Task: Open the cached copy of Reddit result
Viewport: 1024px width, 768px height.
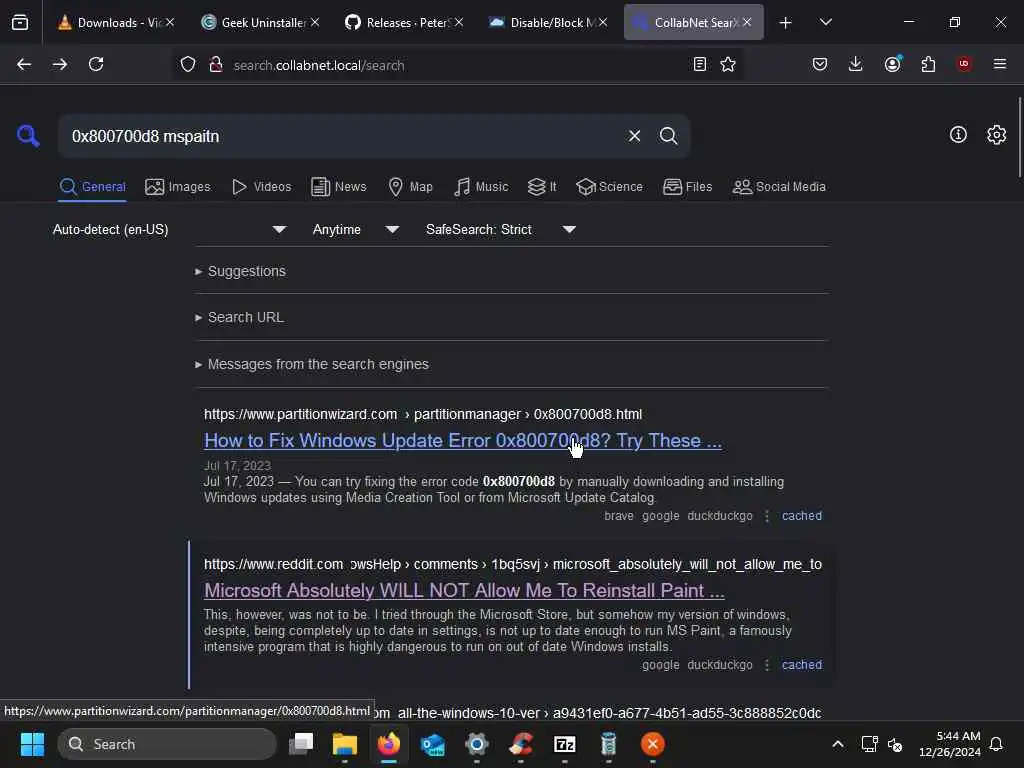Action: (801, 665)
